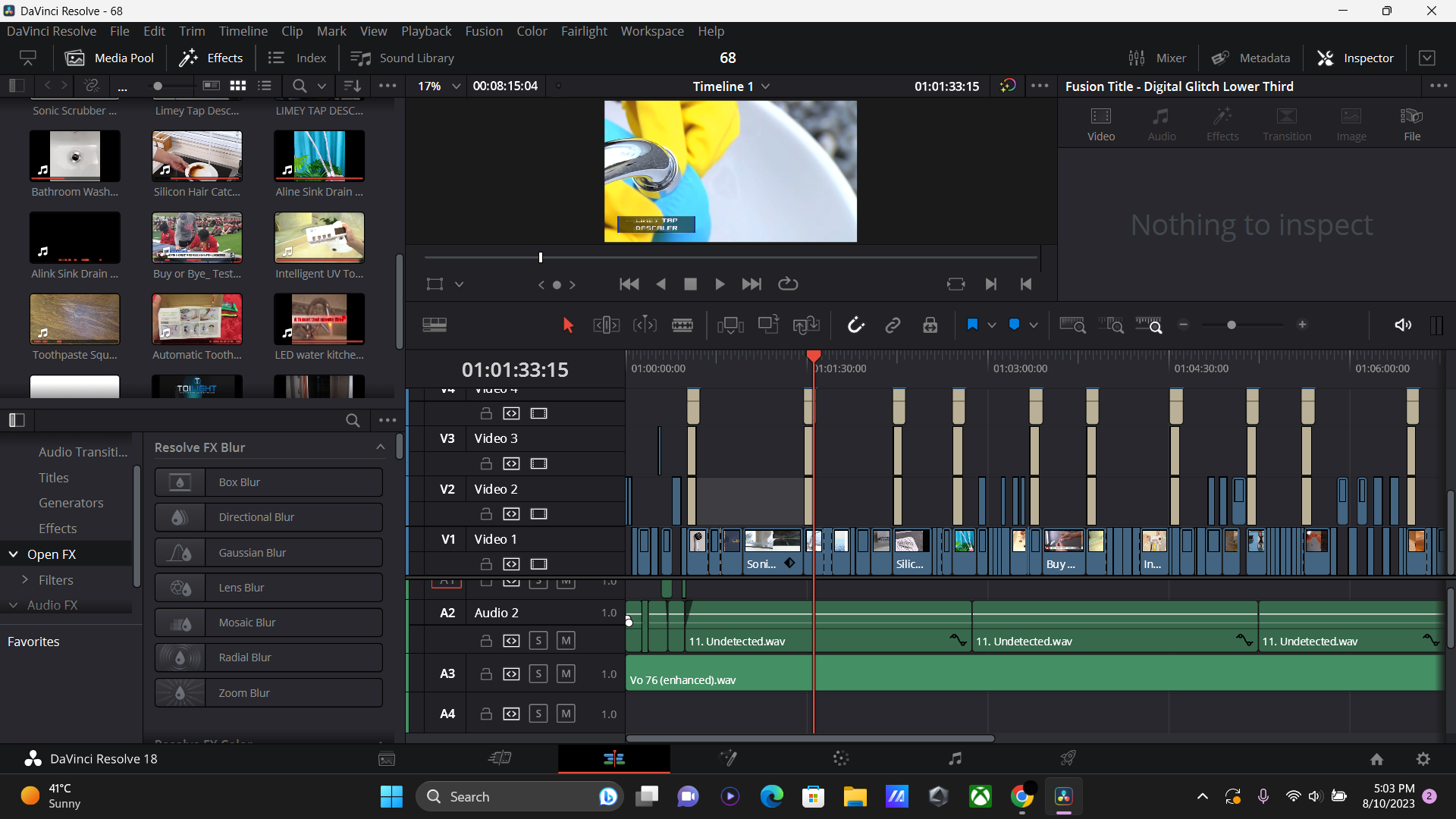
Task: Open Project Settings gear icon
Action: point(1423,759)
